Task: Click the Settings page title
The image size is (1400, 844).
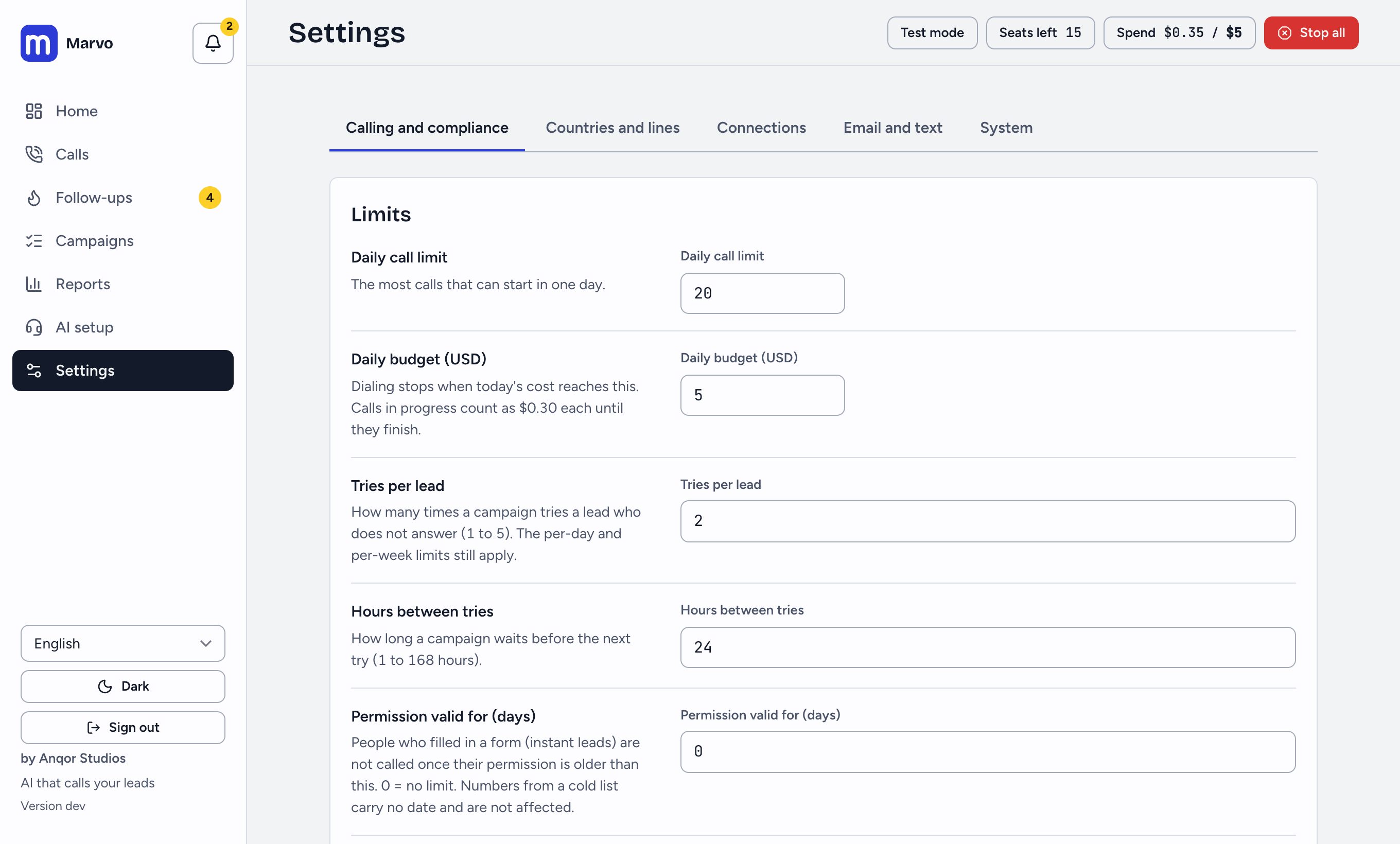Action: point(346,33)
